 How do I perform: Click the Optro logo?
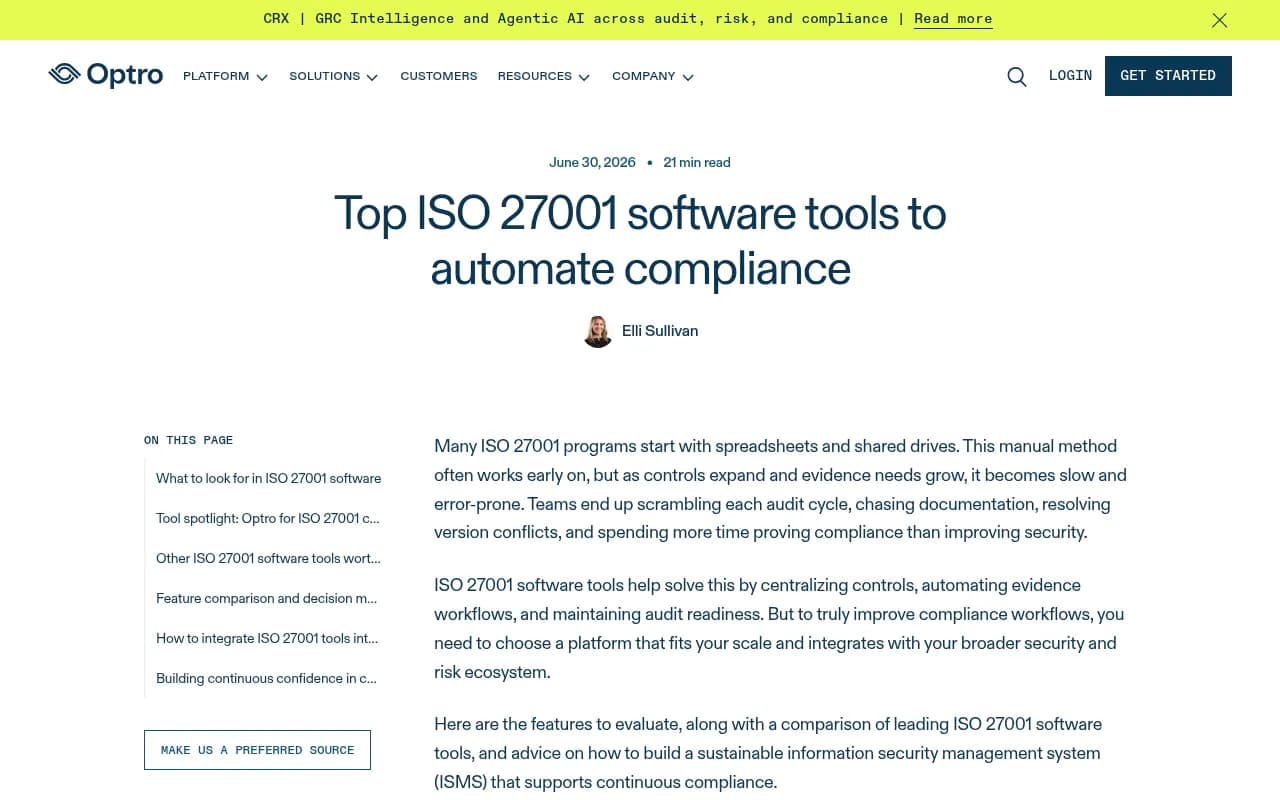(106, 75)
